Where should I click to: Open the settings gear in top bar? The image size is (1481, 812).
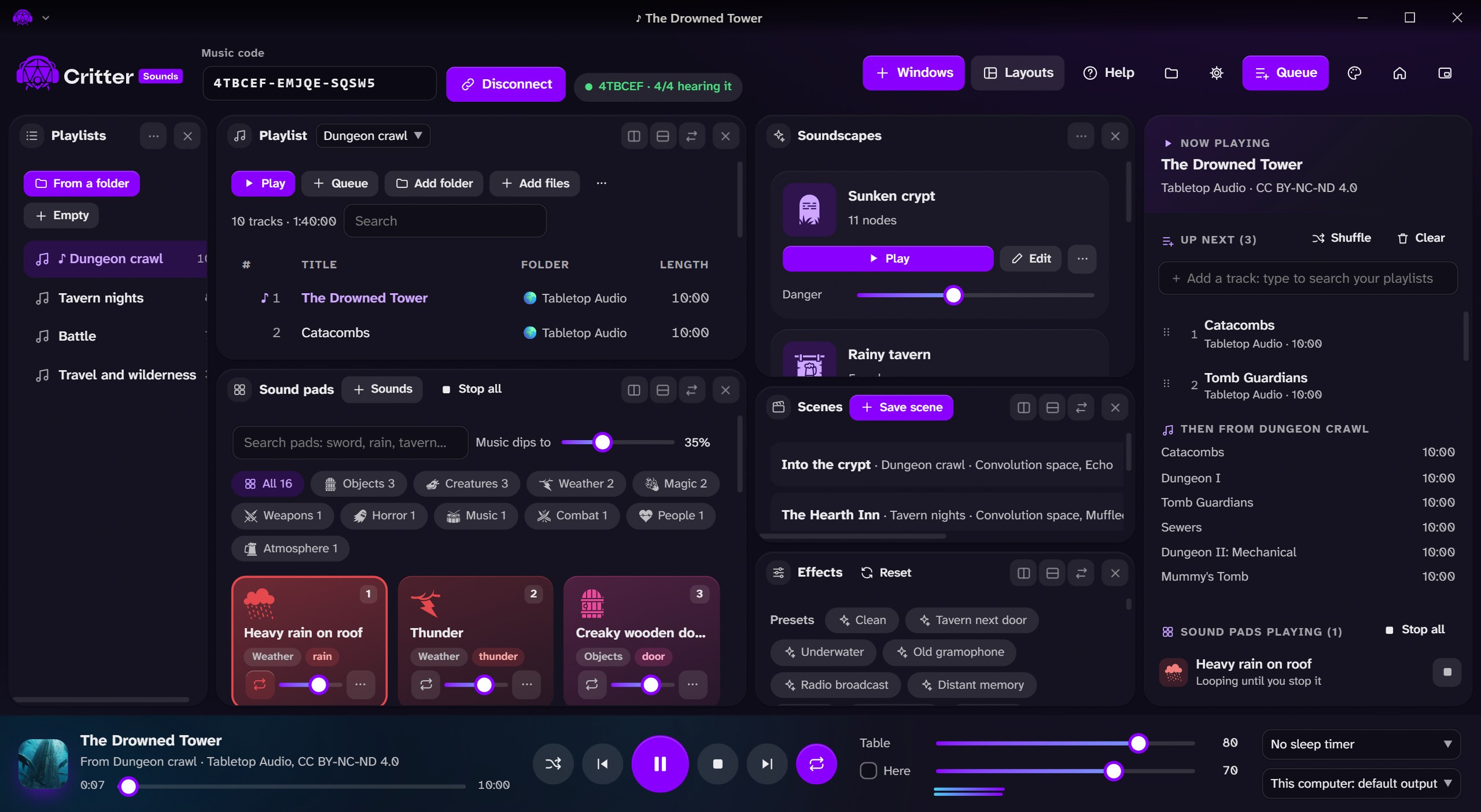pyautogui.click(x=1217, y=73)
